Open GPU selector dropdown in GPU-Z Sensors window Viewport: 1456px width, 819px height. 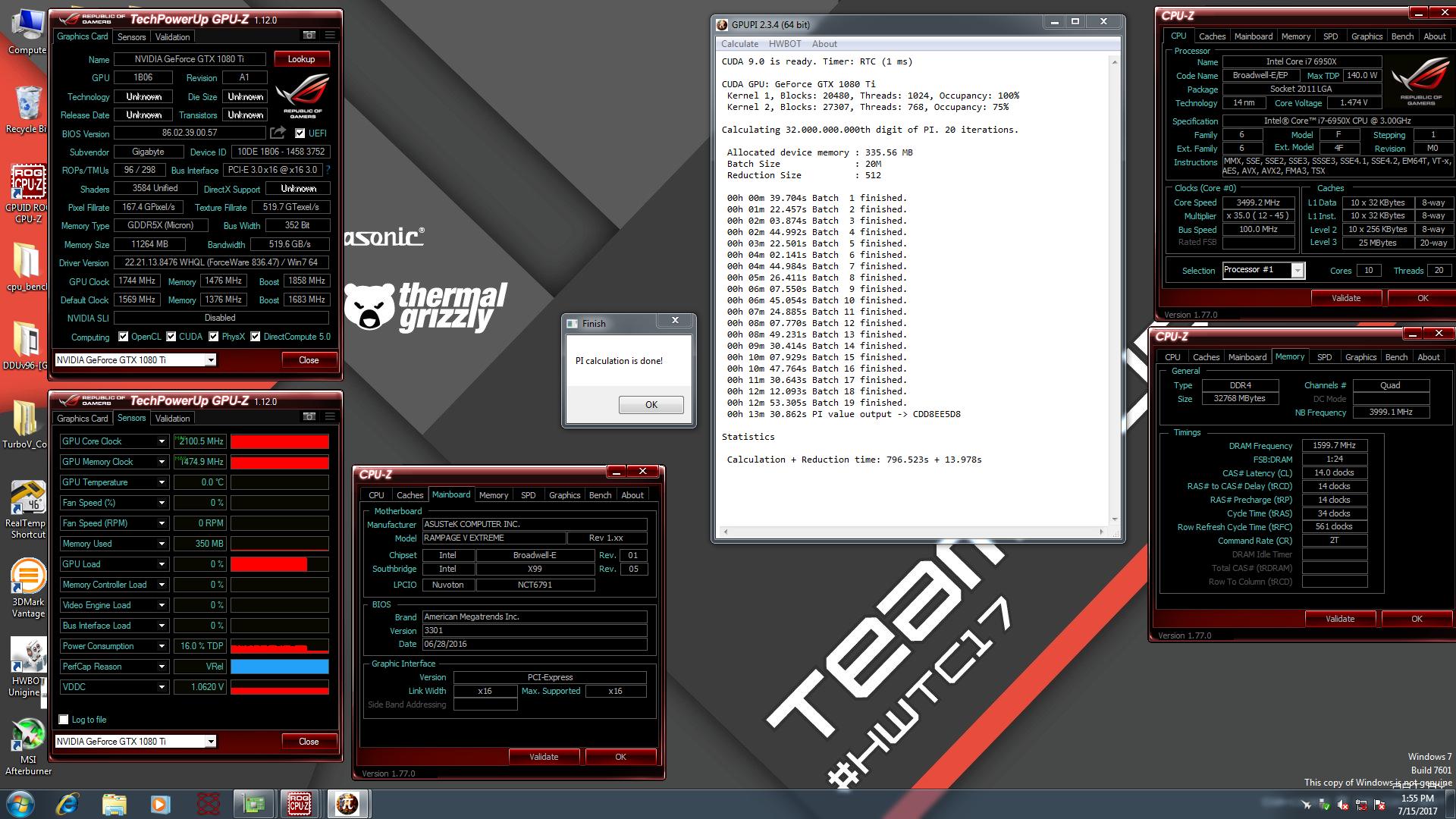[x=210, y=742]
